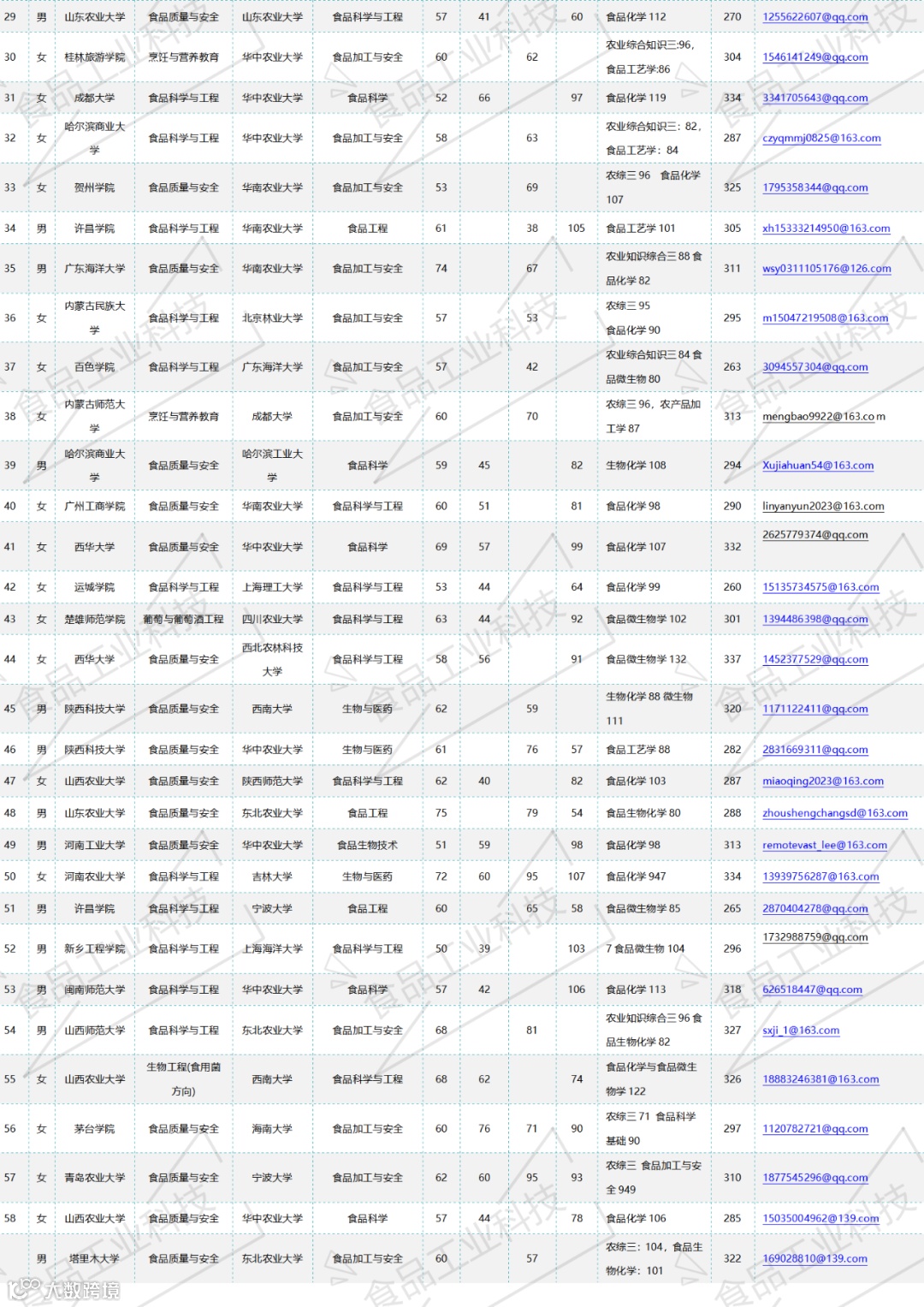Click wsy0311105176@126.com email link
Image resolution: width=924 pixels, height=1307 pixels.
pyautogui.click(x=826, y=269)
